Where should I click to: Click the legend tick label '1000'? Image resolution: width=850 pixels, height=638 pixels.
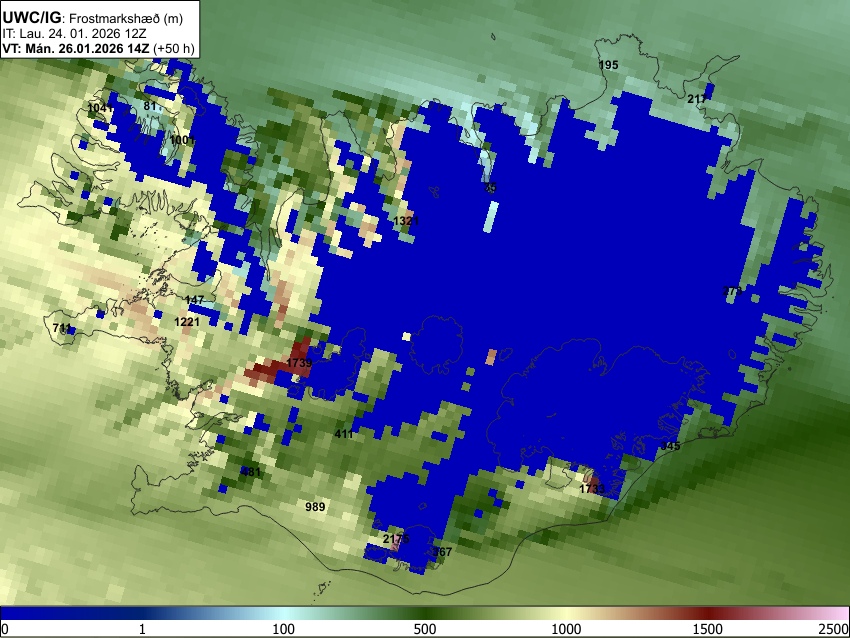pyautogui.click(x=566, y=629)
